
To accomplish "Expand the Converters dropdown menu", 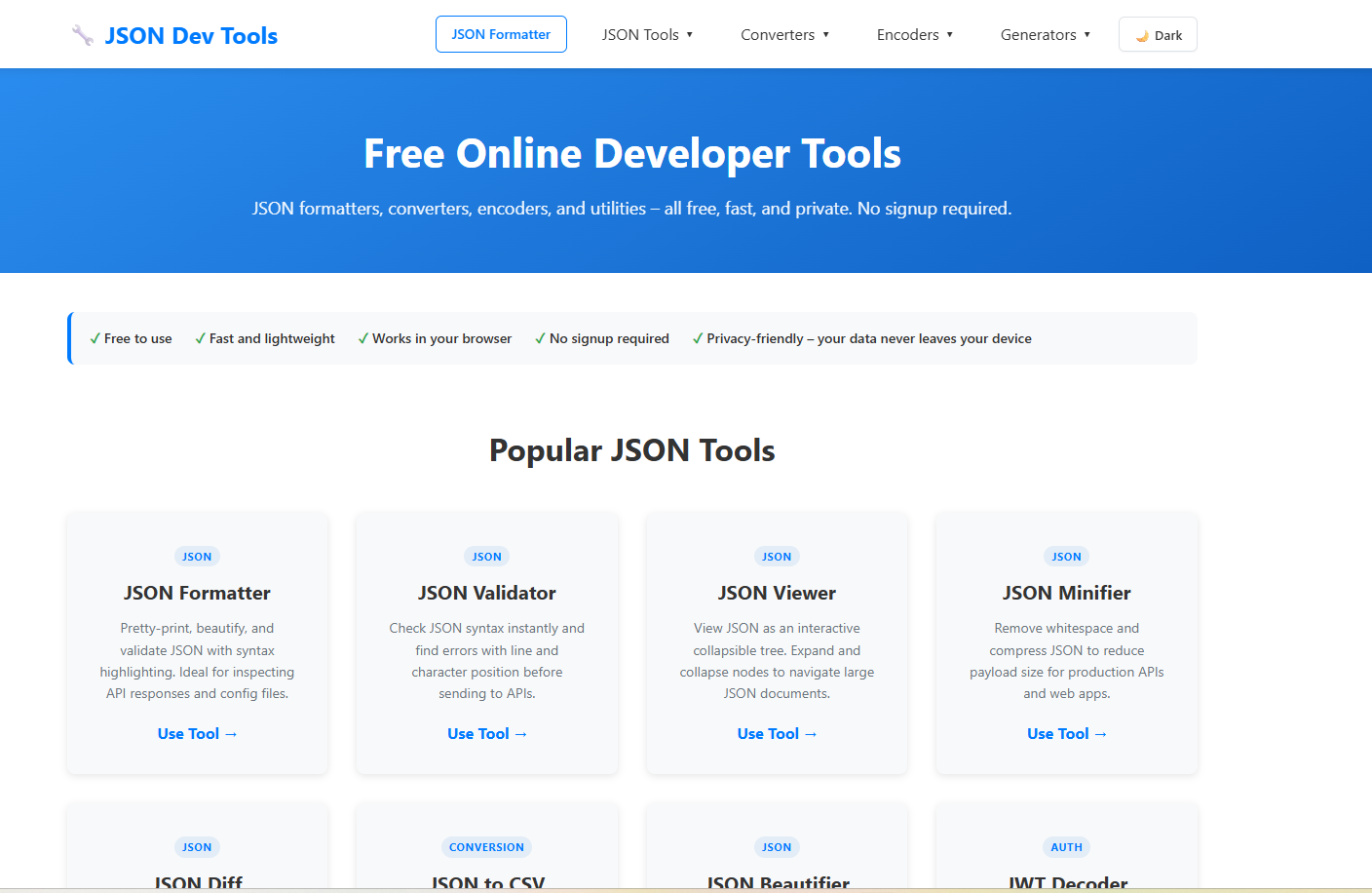I will coord(784,34).
